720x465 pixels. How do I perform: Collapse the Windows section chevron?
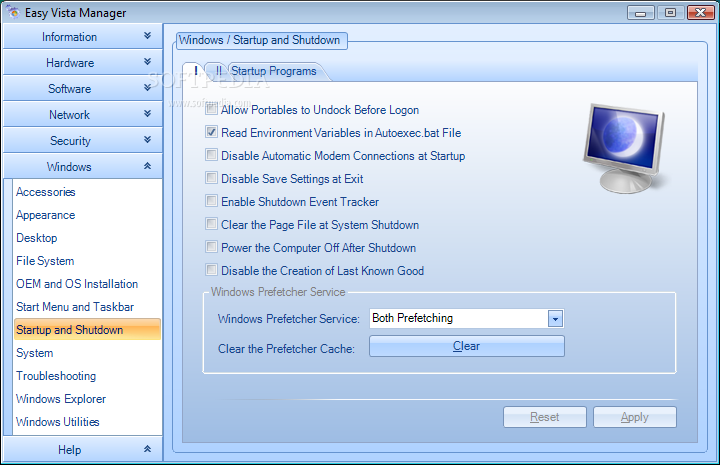click(x=147, y=166)
